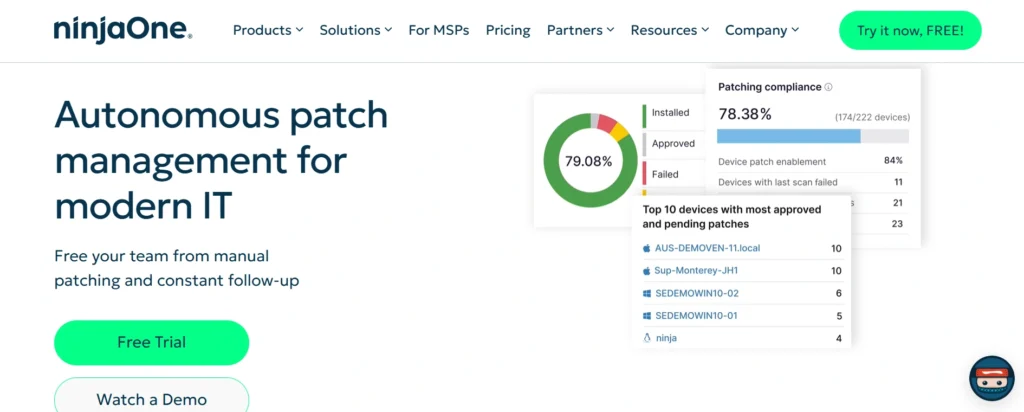Click the Approved legend label
Viewport: 1024px width, 412px height.
coord(673,144)
